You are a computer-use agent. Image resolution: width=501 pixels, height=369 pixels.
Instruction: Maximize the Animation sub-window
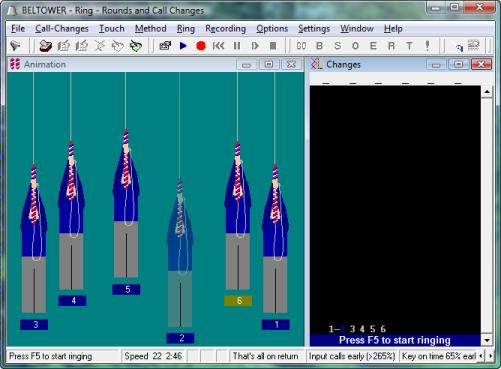coord(269,64)
